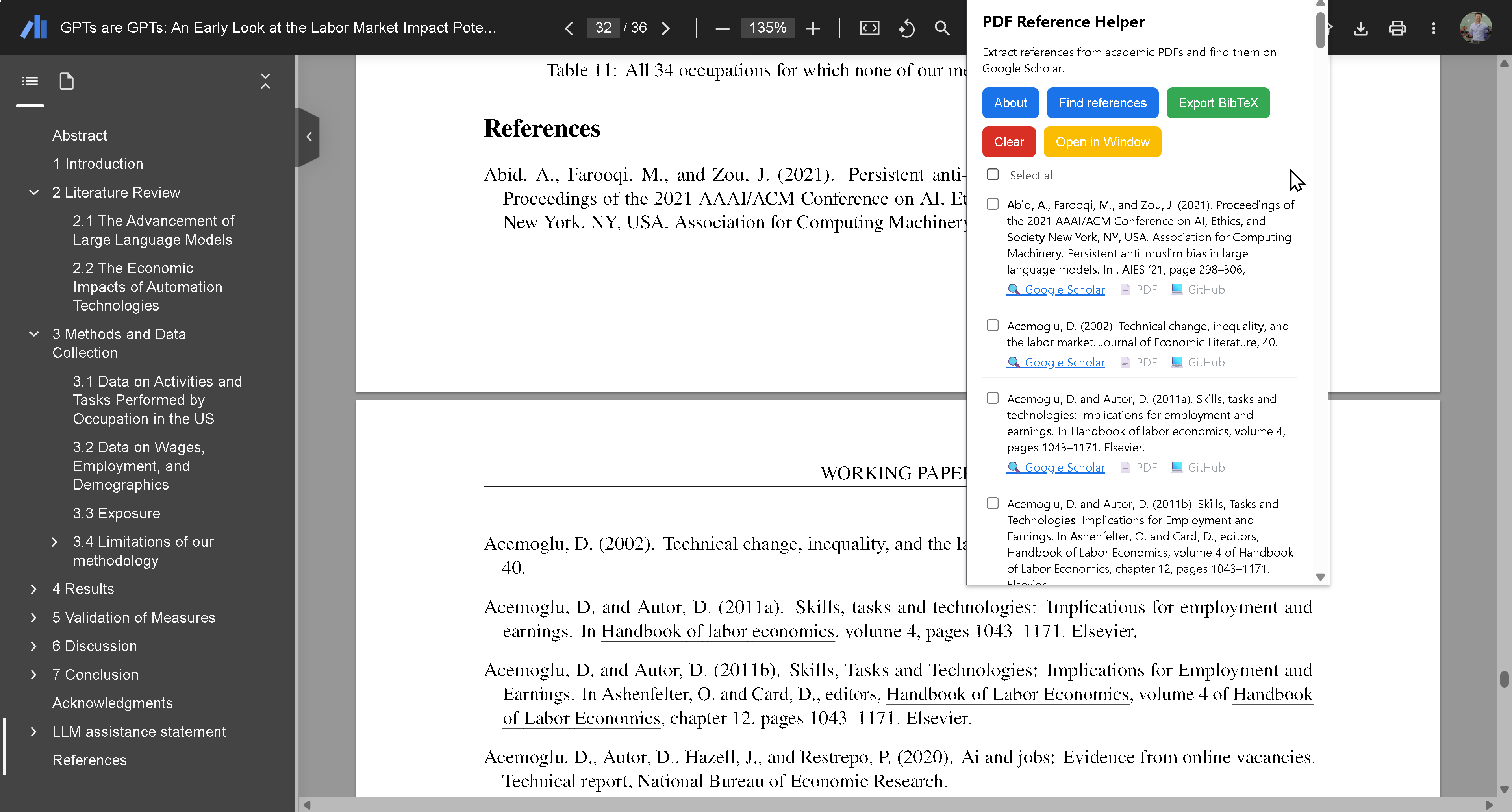The height and width of the screenshot is (812, 1512).
Task: Open 3.3 Exposure outline entry
Action: point(117,513)
